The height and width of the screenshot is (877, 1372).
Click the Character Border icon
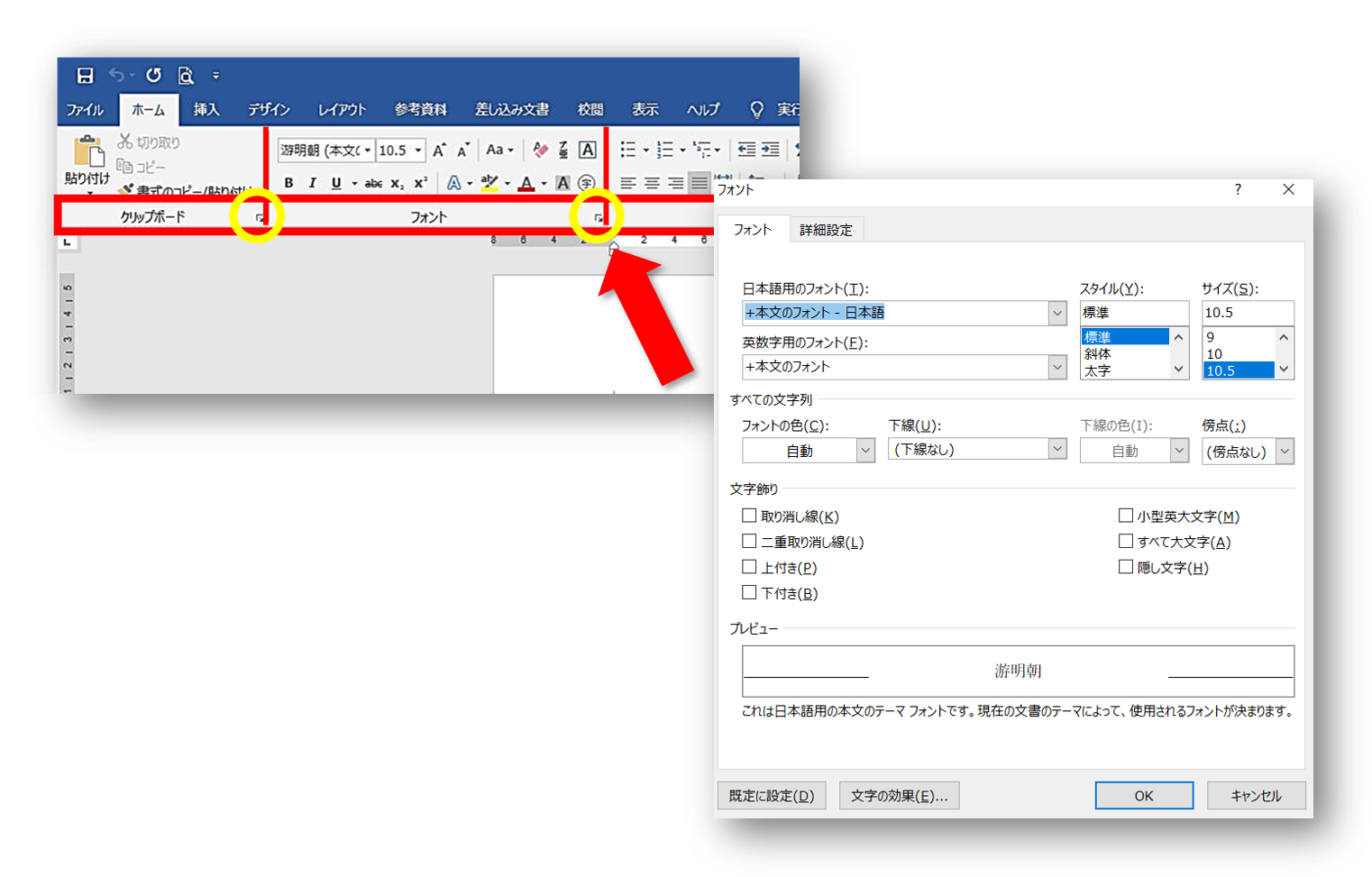[587, 150]
